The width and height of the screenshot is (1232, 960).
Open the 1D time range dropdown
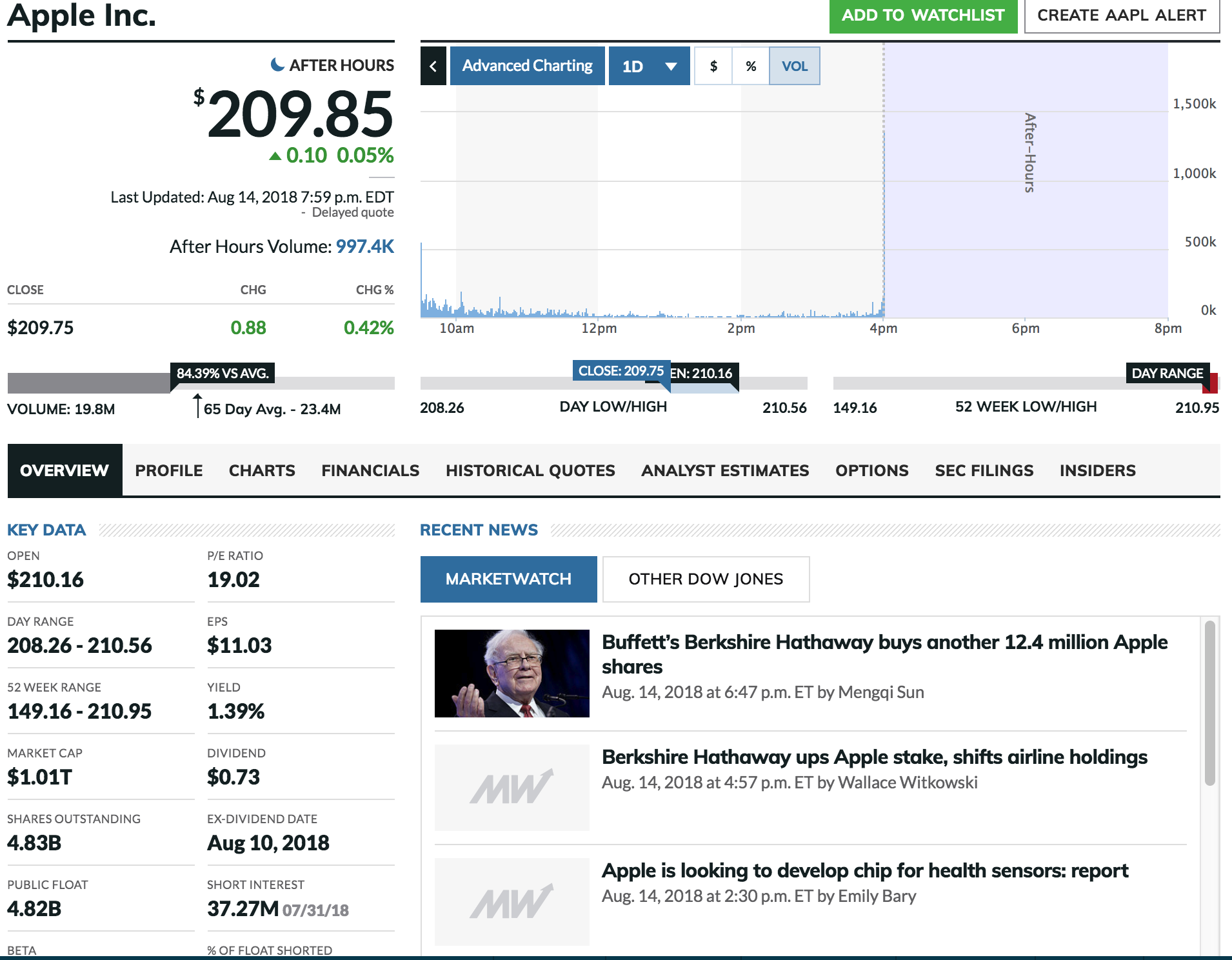pos(649,66)
